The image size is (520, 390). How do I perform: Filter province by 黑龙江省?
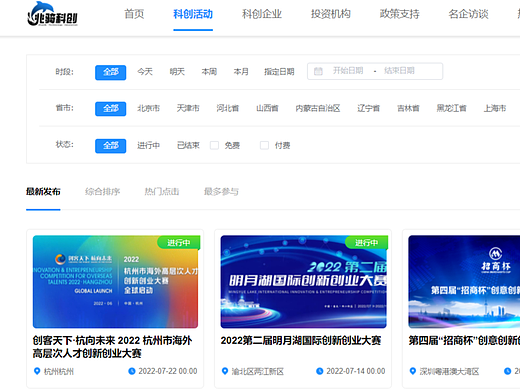pos(452,108)
